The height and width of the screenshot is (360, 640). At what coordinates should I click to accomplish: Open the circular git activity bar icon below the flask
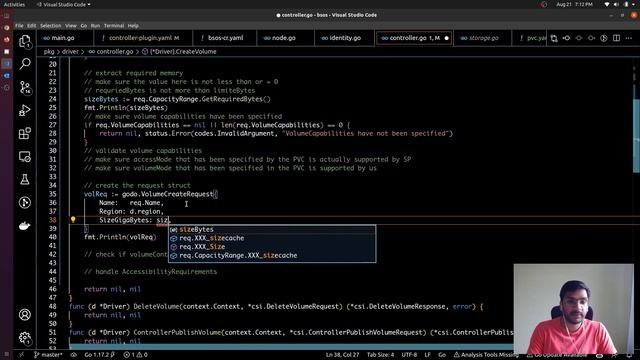tap(25, 202)
